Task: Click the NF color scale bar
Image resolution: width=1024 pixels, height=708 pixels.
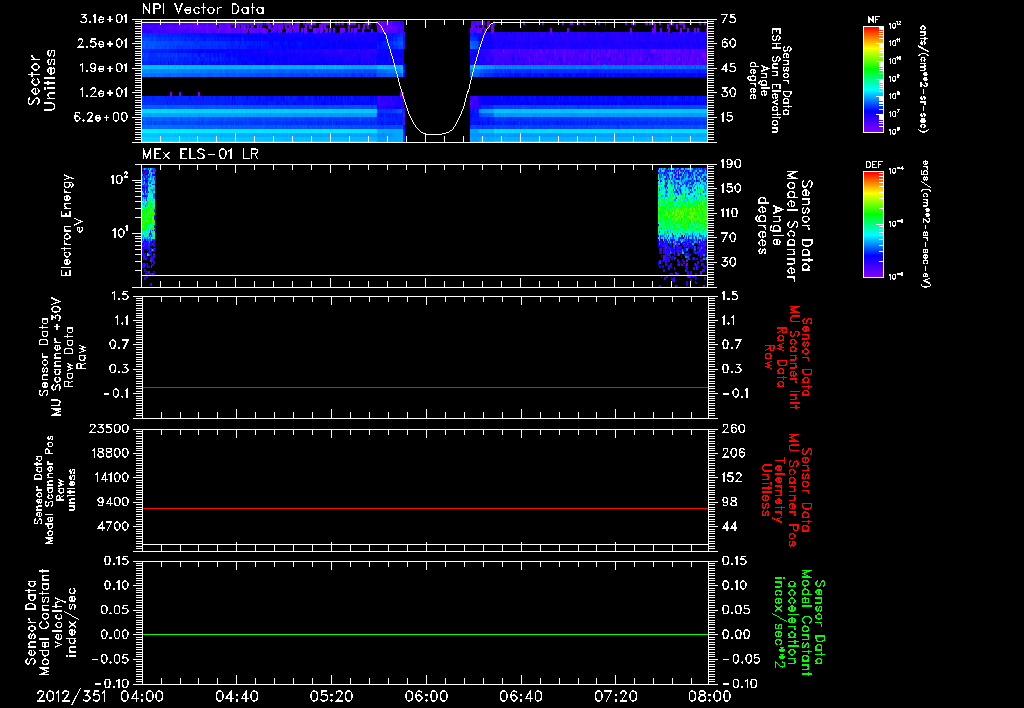Action: tap(874, 78)
